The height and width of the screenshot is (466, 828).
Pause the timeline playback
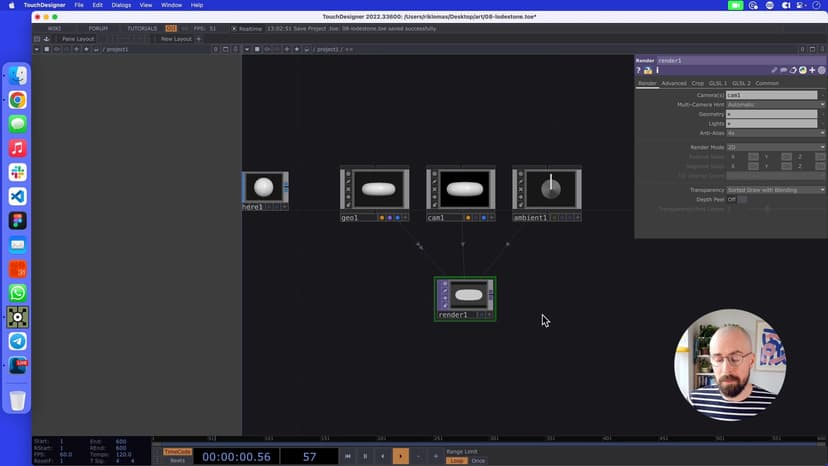click(365, 456)
